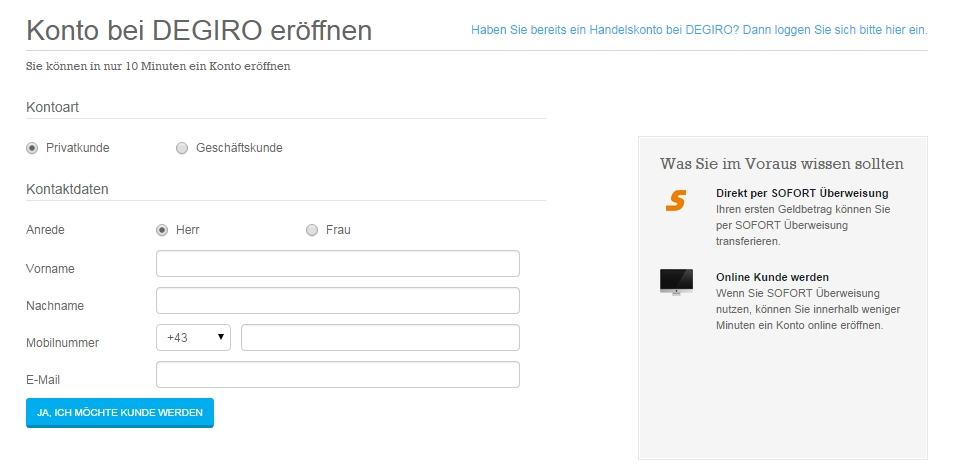Choose Geschäftskunde account type
954x476 pixels.
[181, 148]
